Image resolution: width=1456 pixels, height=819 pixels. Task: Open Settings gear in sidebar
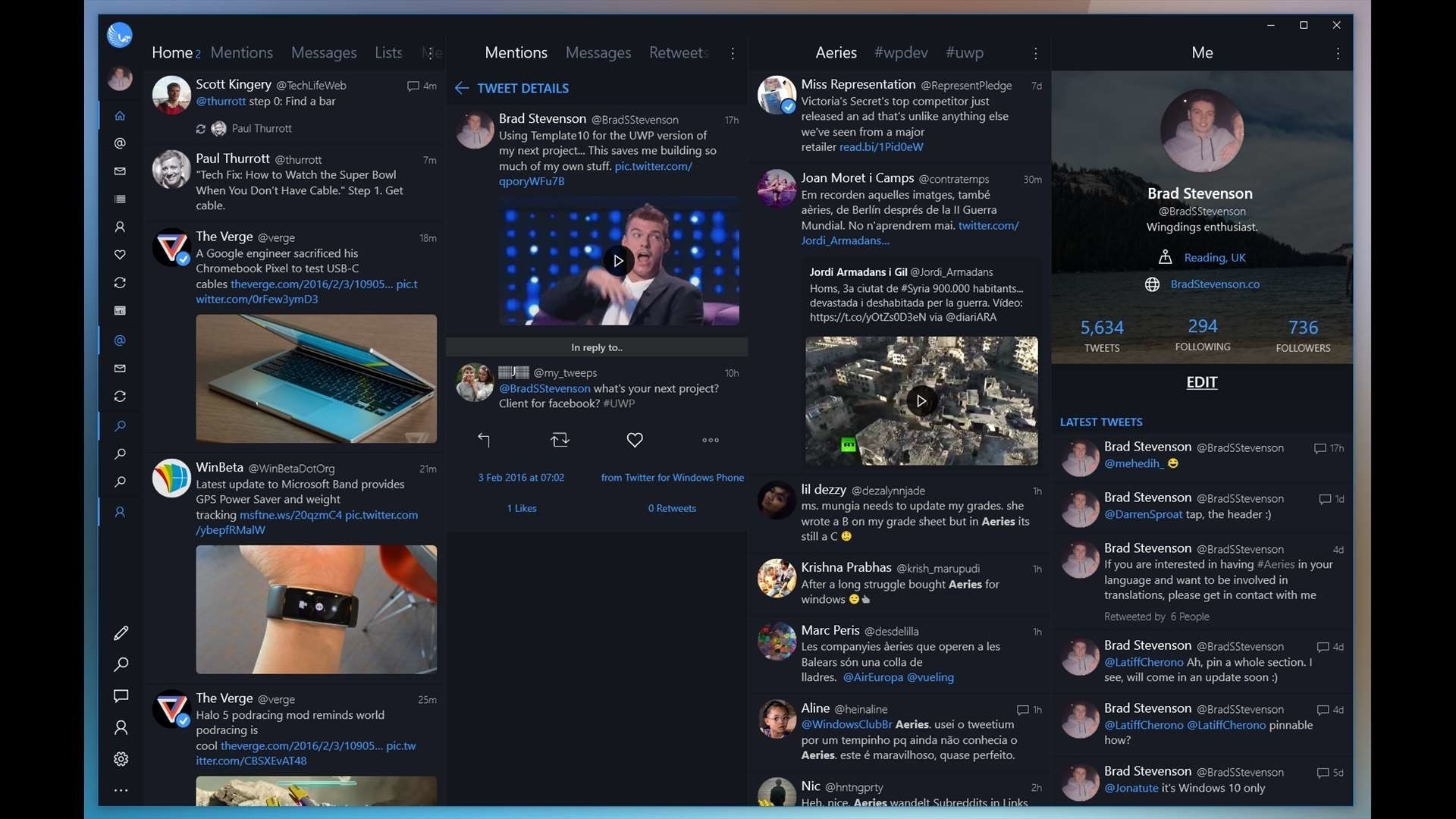pyautogui.click(x=121, y=759)
